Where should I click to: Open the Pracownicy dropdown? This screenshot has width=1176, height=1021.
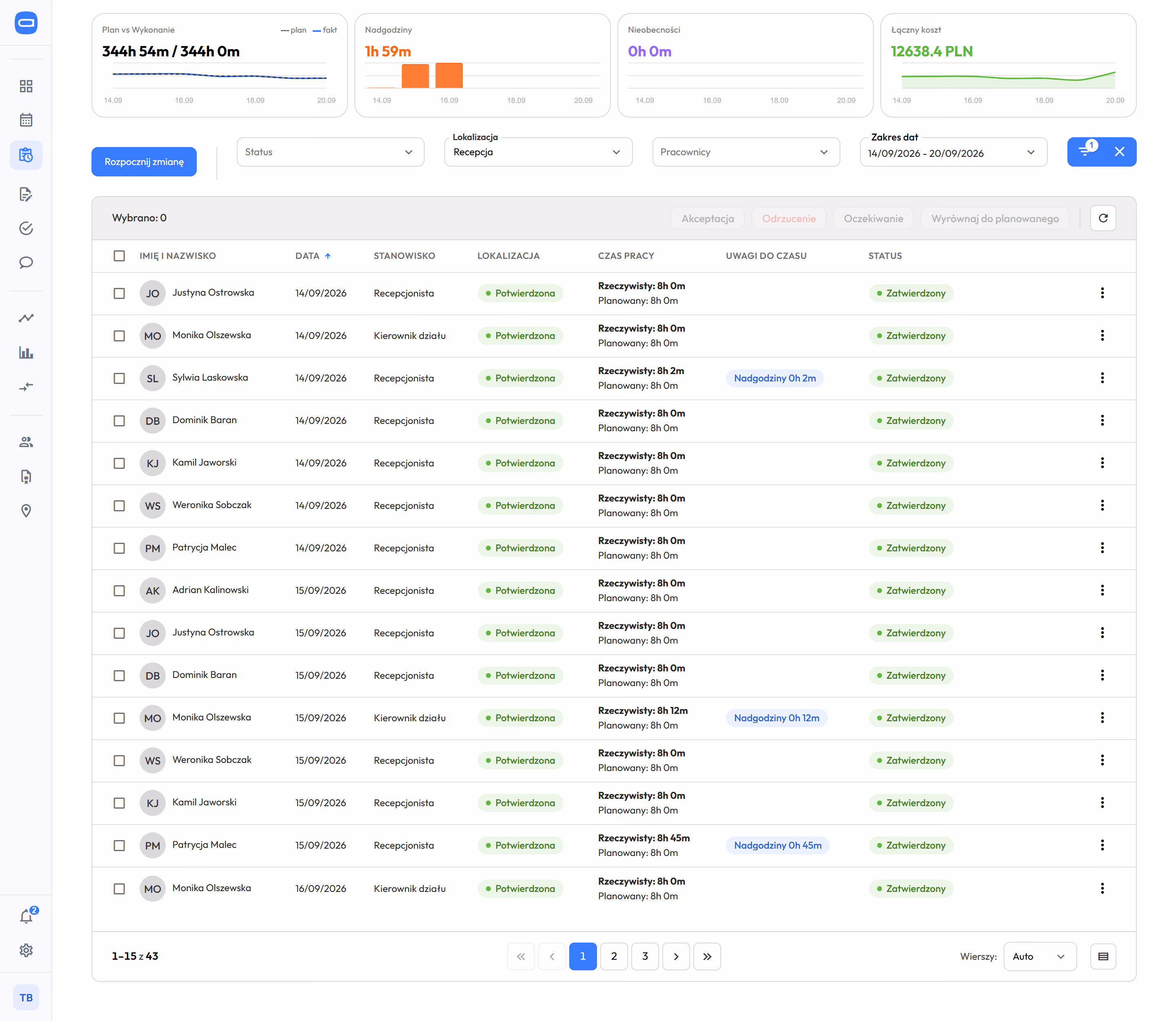746,152
